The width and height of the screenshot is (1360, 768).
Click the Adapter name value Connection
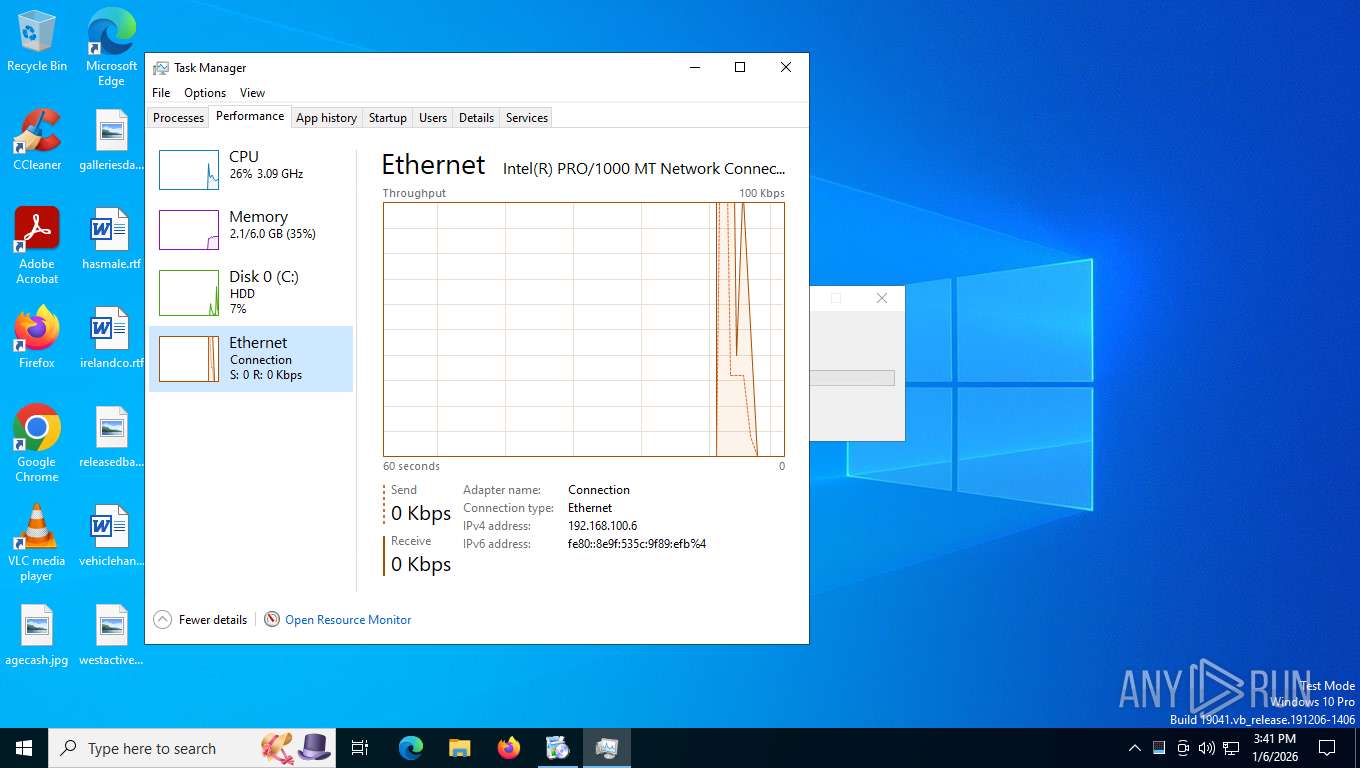[599, 490]
